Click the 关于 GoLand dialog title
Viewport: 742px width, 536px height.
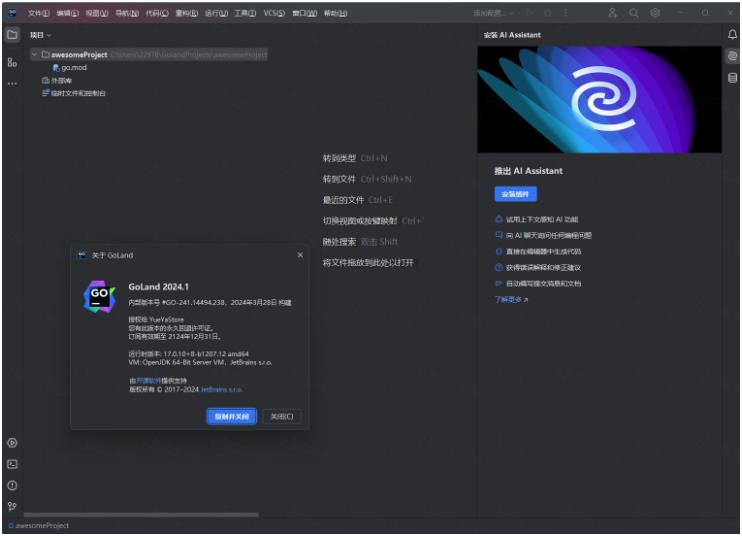[x=112, y=255]
